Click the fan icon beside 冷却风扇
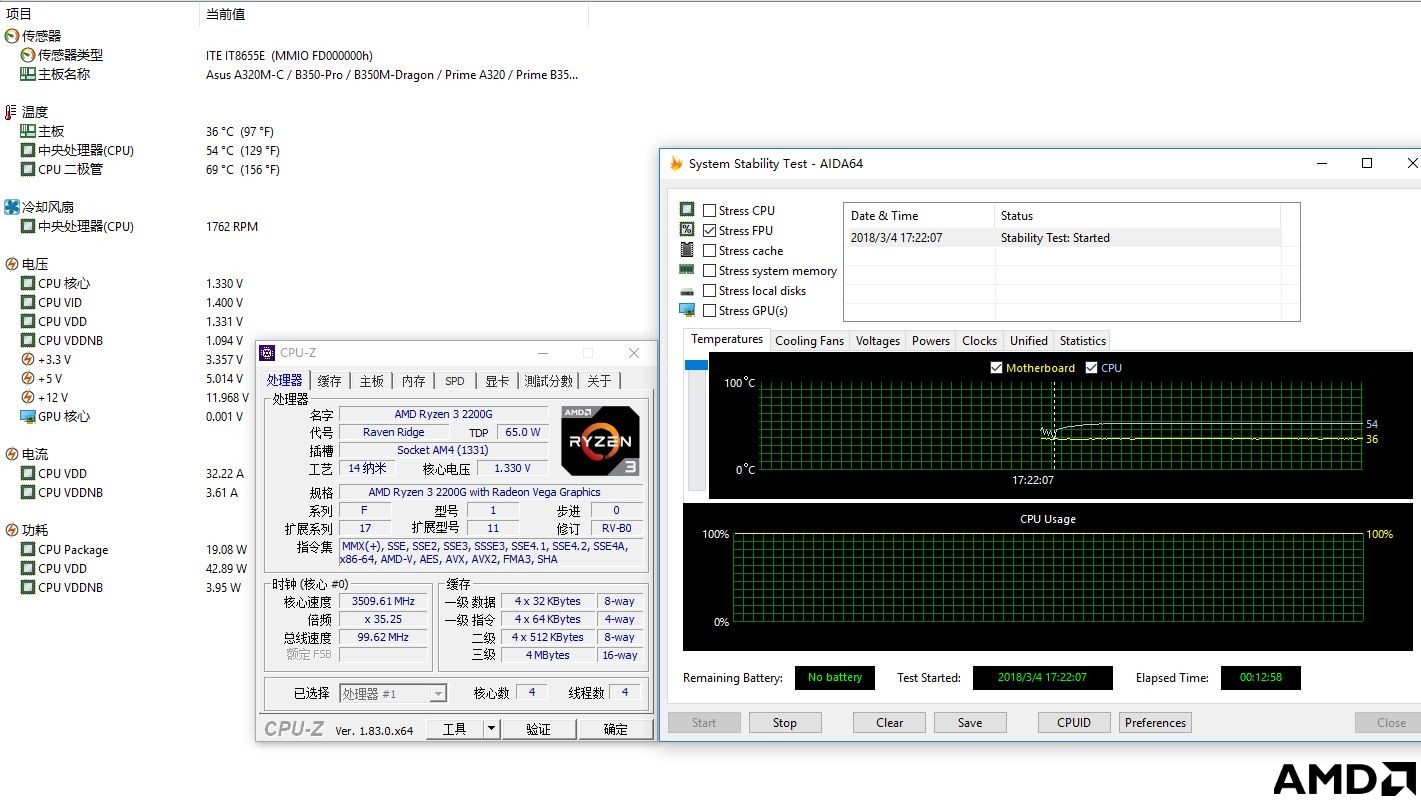This screenshot has height=802, width=1421. click(12, 207)
